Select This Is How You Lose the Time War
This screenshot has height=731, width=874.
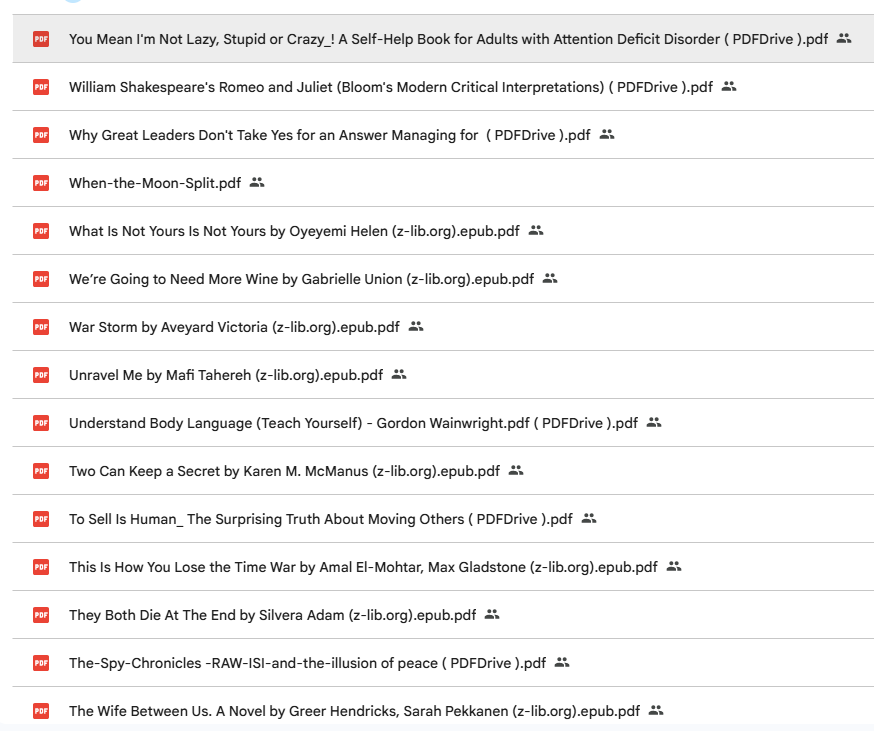[x=363, y=567]
